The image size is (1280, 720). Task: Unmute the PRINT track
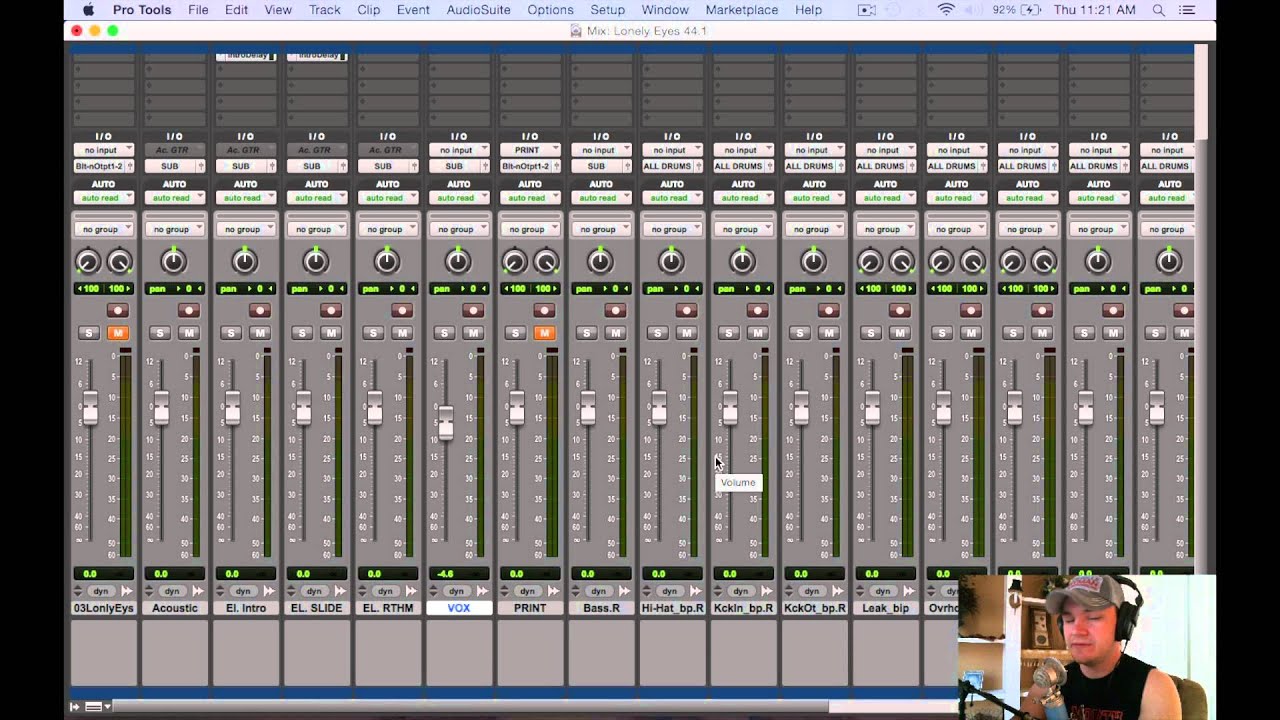[x=544, y=333]
